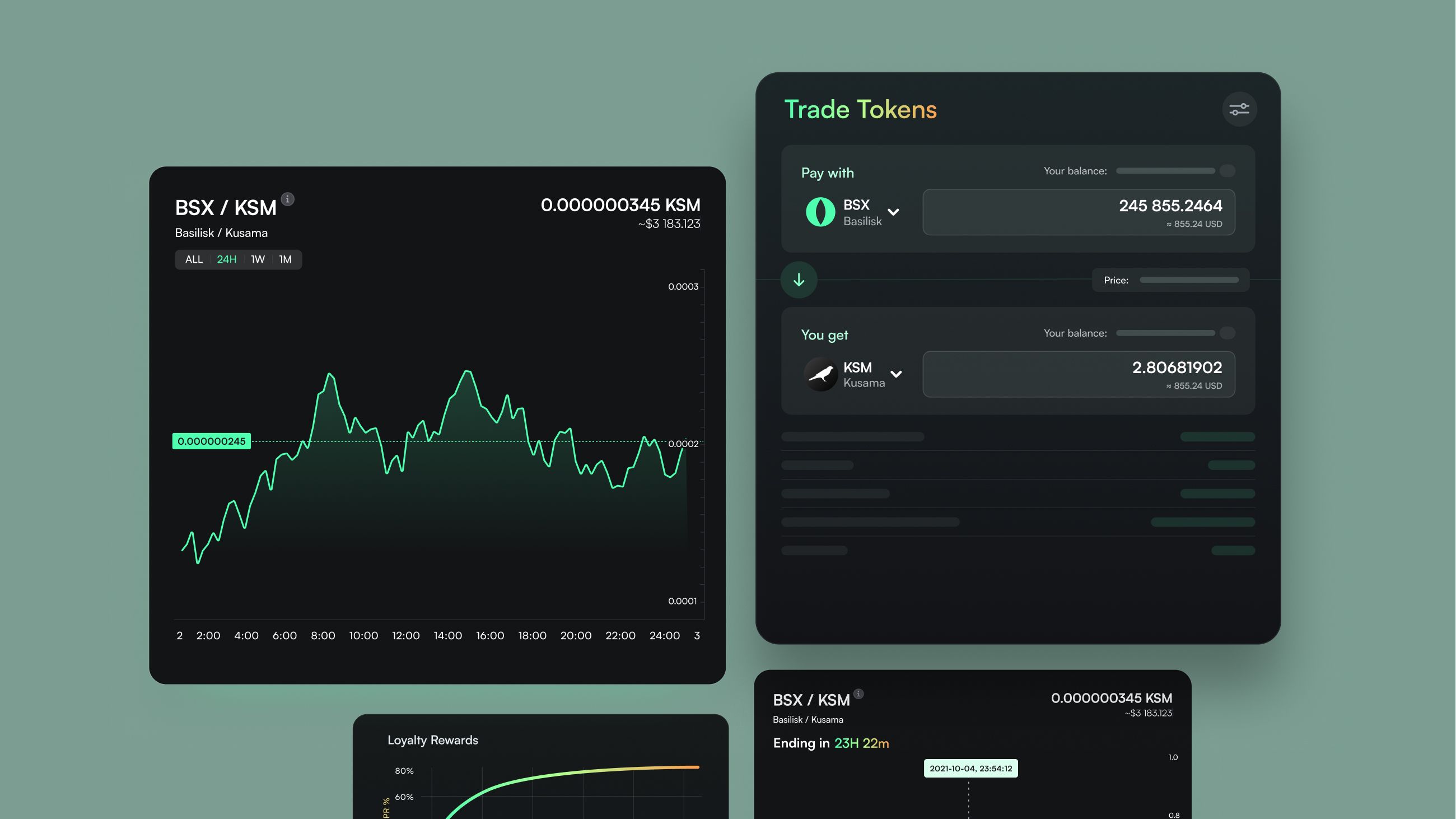
Task: Click the BSX Basilisk token logo
Action: [820, 212]
